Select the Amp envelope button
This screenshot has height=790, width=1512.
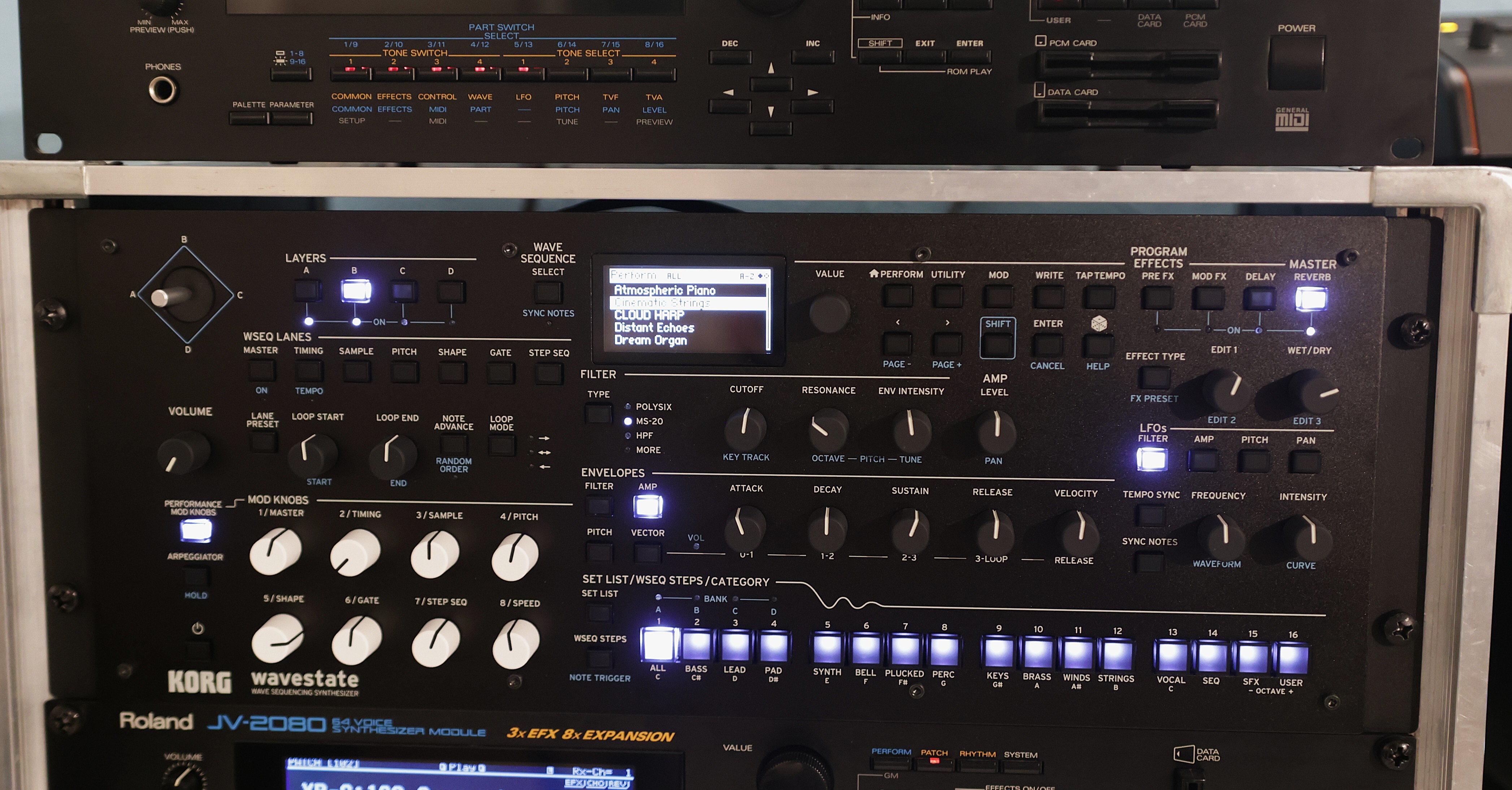647,506
